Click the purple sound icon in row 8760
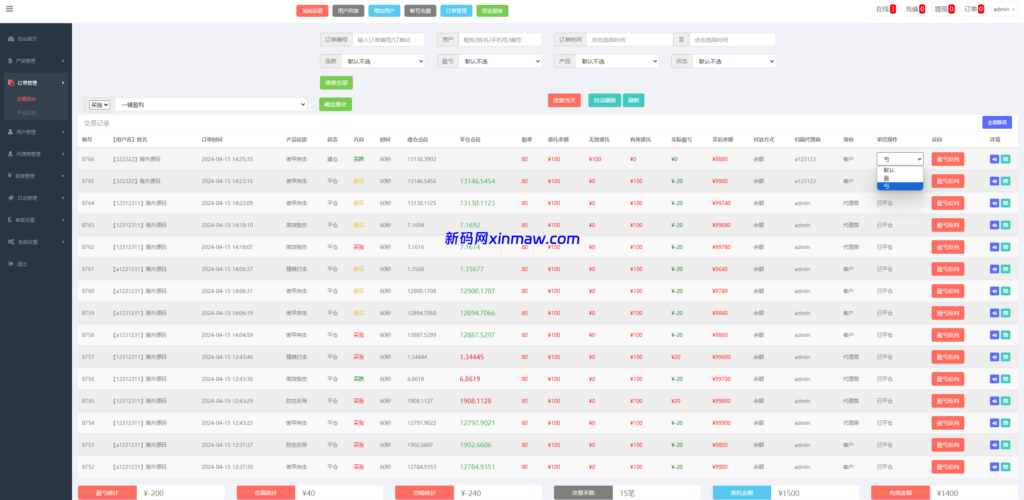The image size is (1024, 500). 994,291
